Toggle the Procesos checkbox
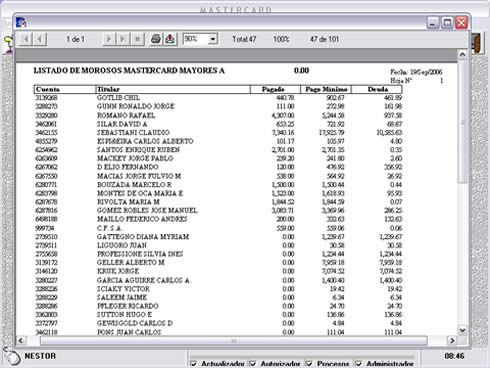 point(309,364)
